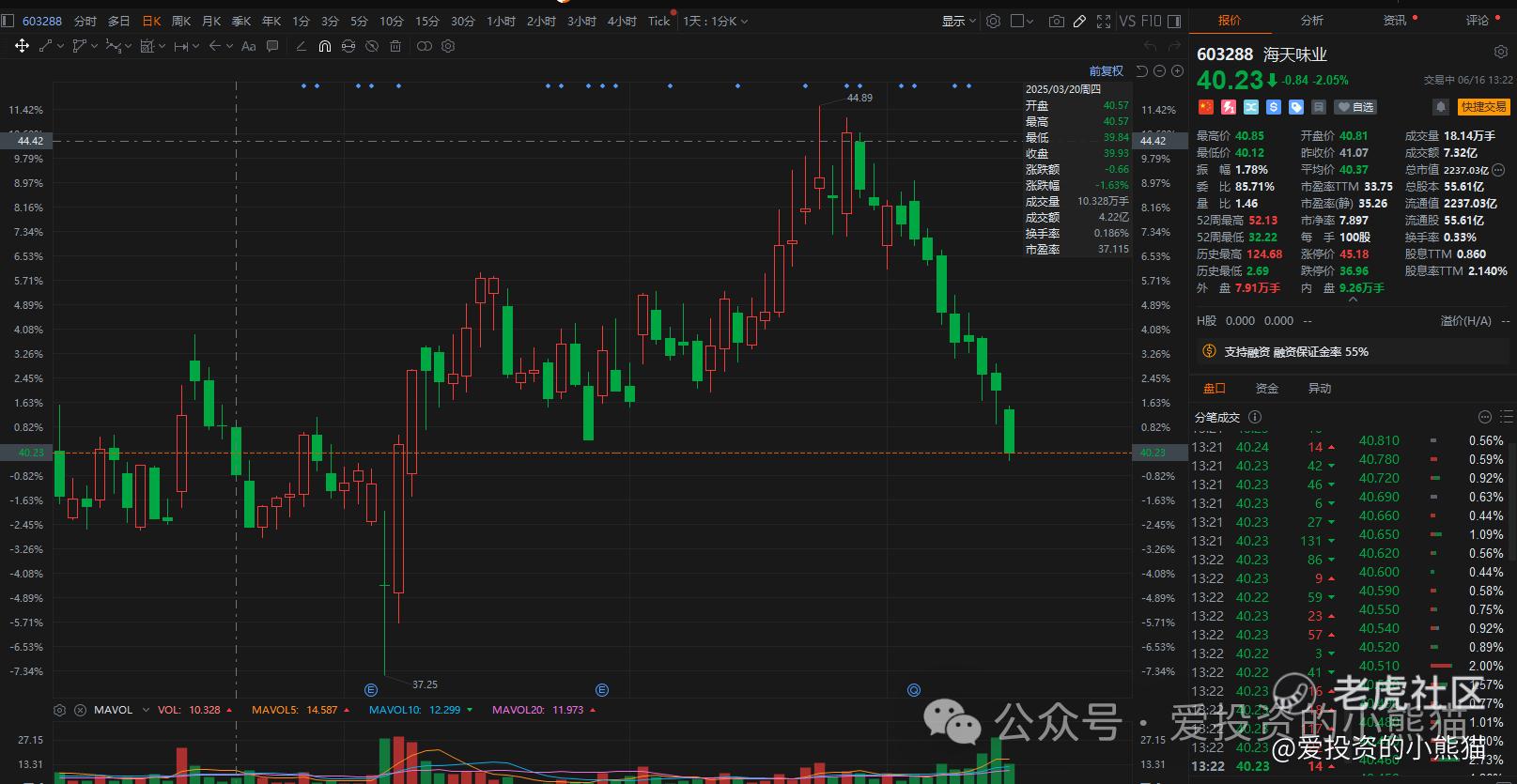Take a chart screenshot with camera icon
This screenshot has width=1517, height=784.
(x=1057, y=21)
